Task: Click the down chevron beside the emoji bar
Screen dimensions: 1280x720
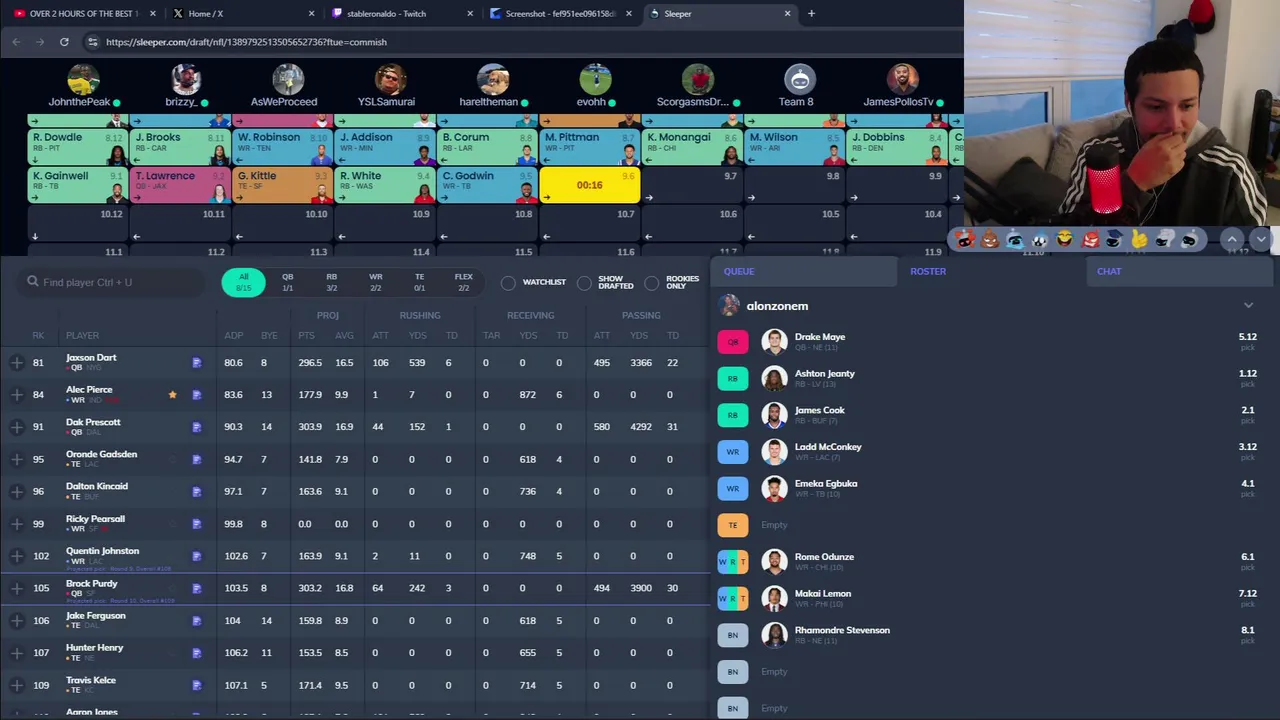Action: (1261, 240)
